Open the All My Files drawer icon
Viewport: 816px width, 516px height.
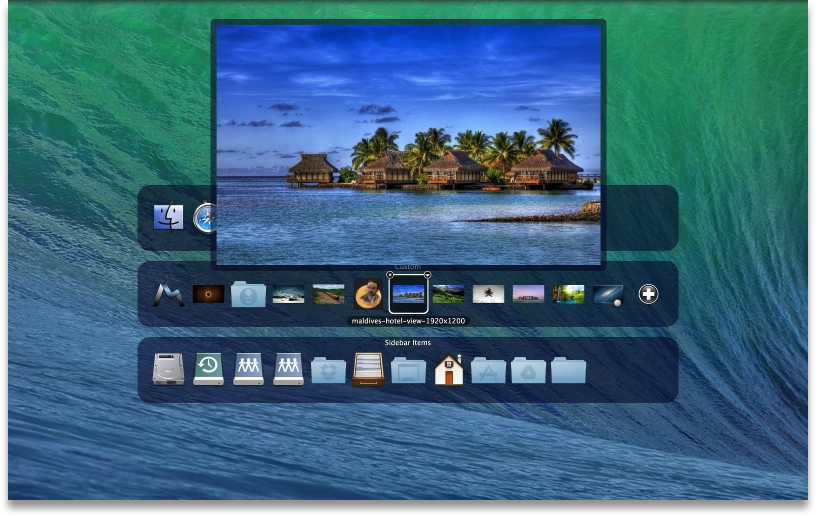coord(368,369)
